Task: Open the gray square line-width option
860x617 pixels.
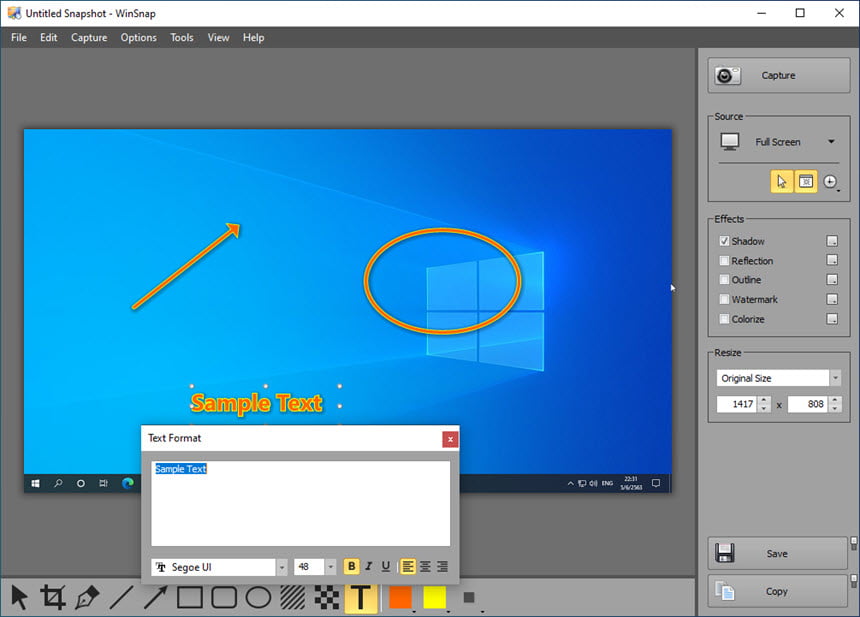Action: [468, 597]
